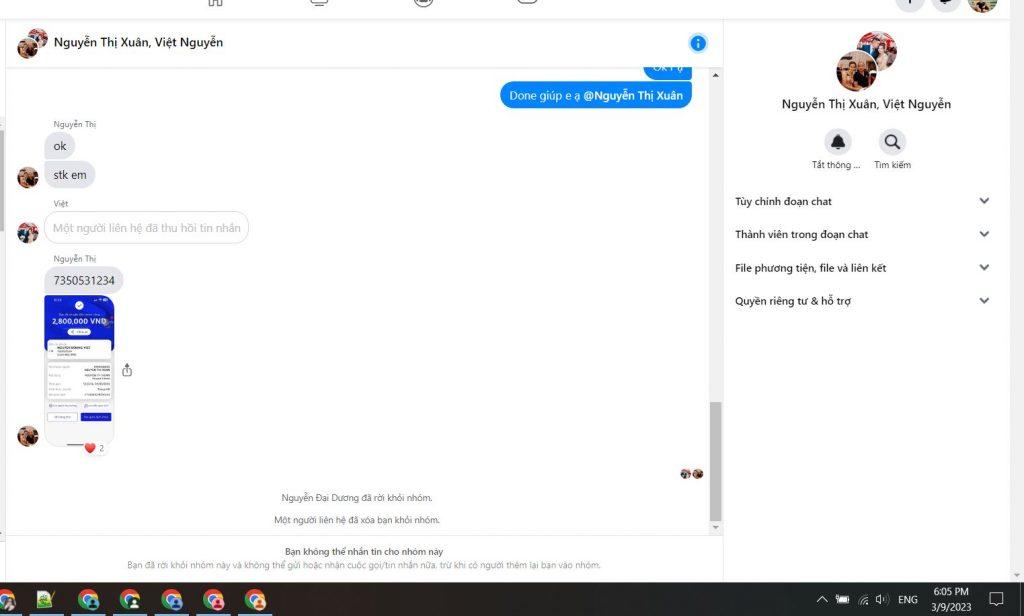Check battery status in system tray
Image resolution: width=1024 pixels, height=616 pixels.
click(x=842, y=599)
